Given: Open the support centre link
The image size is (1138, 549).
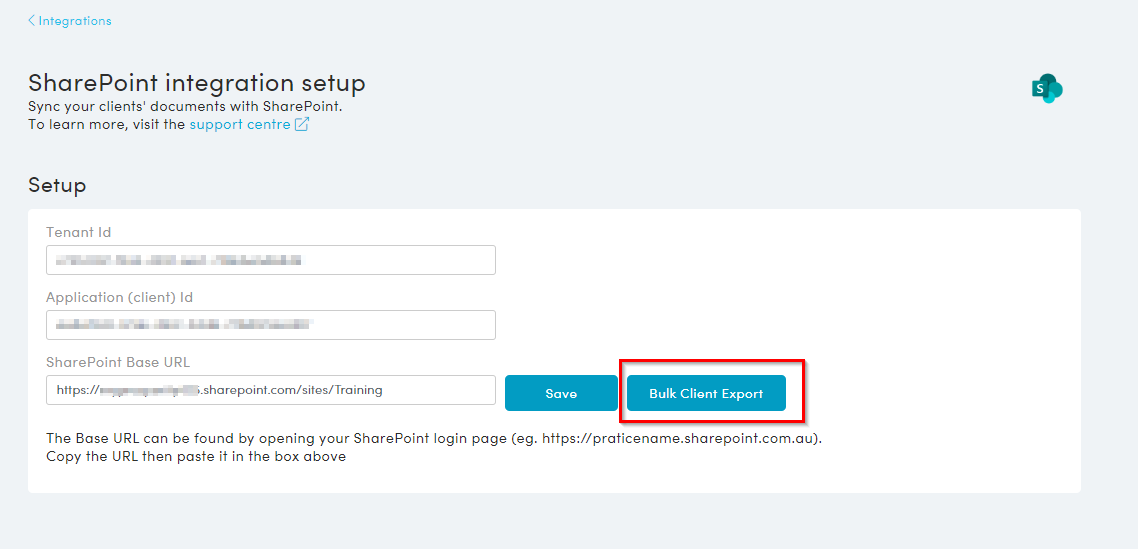Looking at the screenshot, I should click(x=240, y=124).
